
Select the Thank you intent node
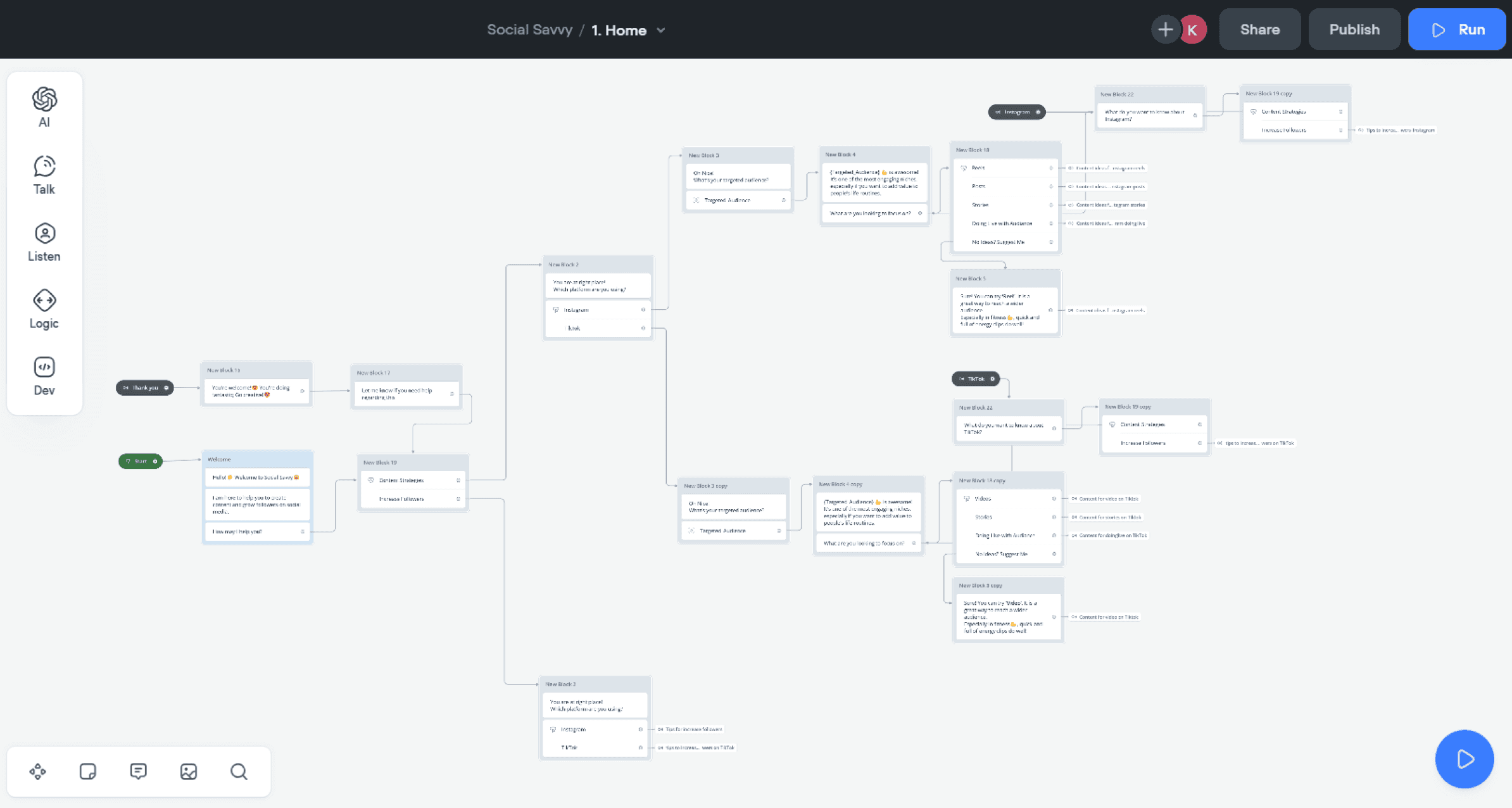click(x=145, y=388)
